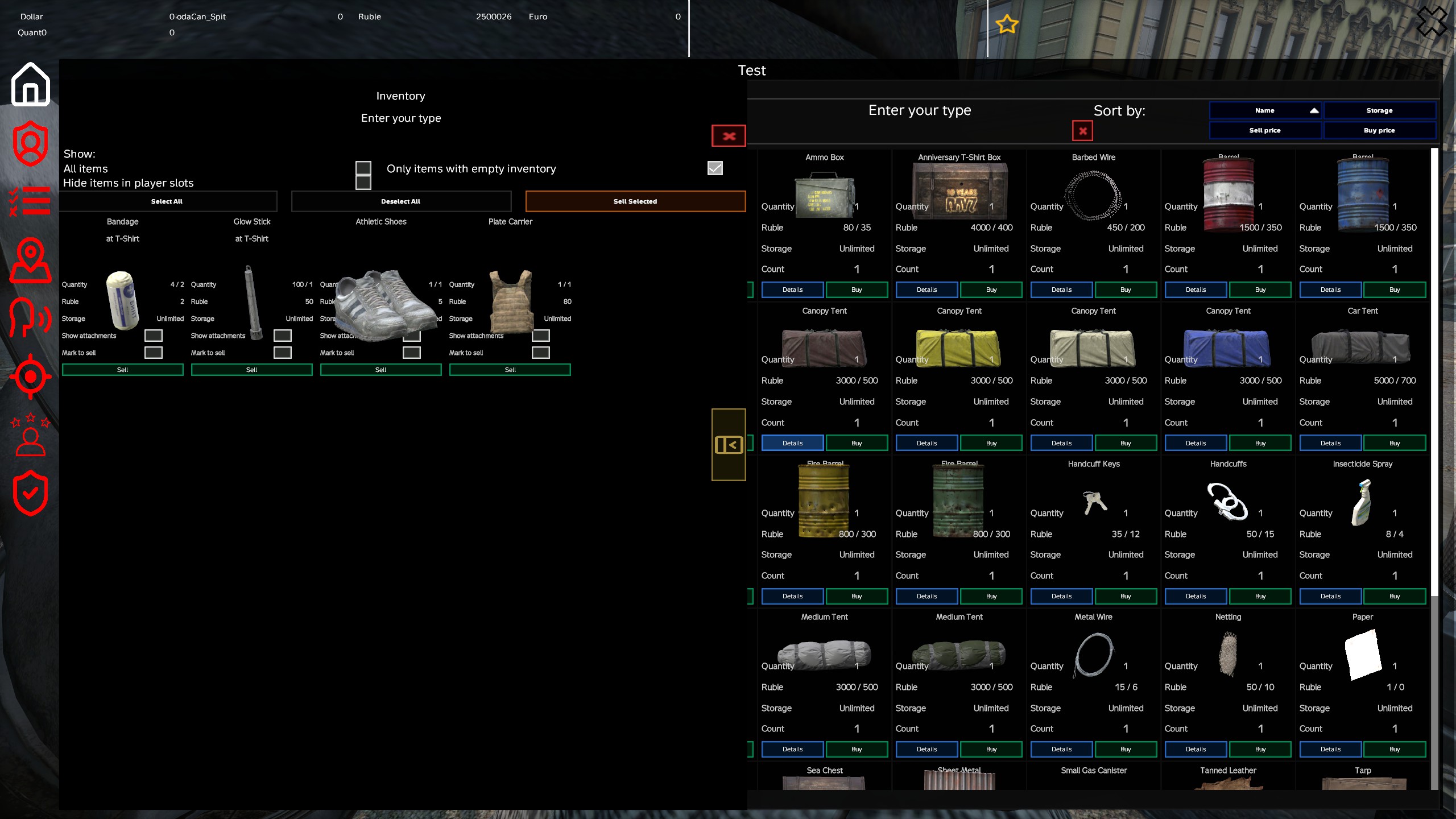Click the Sea Chest item title
1456x819 pixels.
(825, 770)
